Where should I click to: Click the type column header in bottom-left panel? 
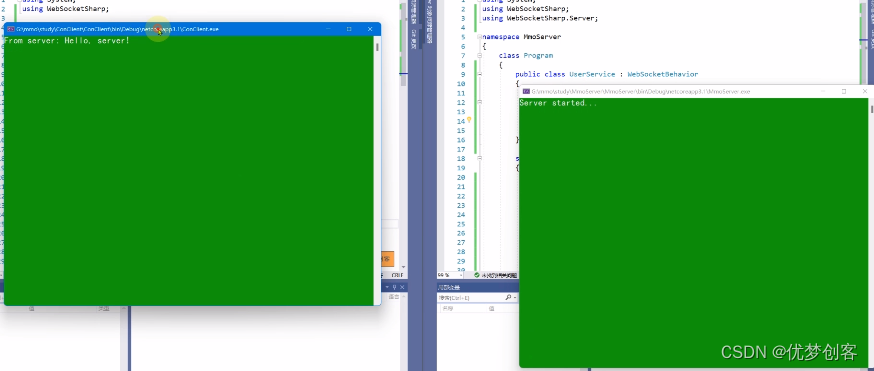tap(104, 309)
